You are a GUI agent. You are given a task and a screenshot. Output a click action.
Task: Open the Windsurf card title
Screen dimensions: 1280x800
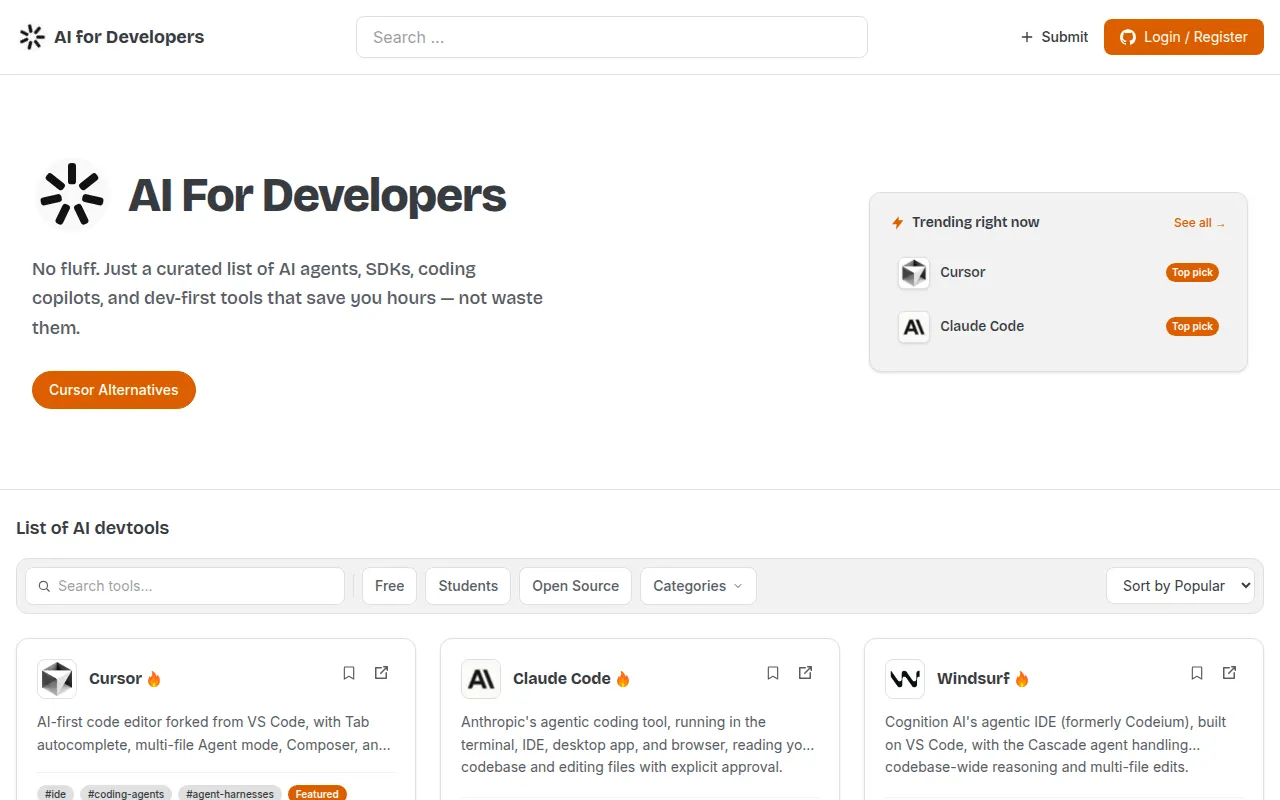[973, 679]
